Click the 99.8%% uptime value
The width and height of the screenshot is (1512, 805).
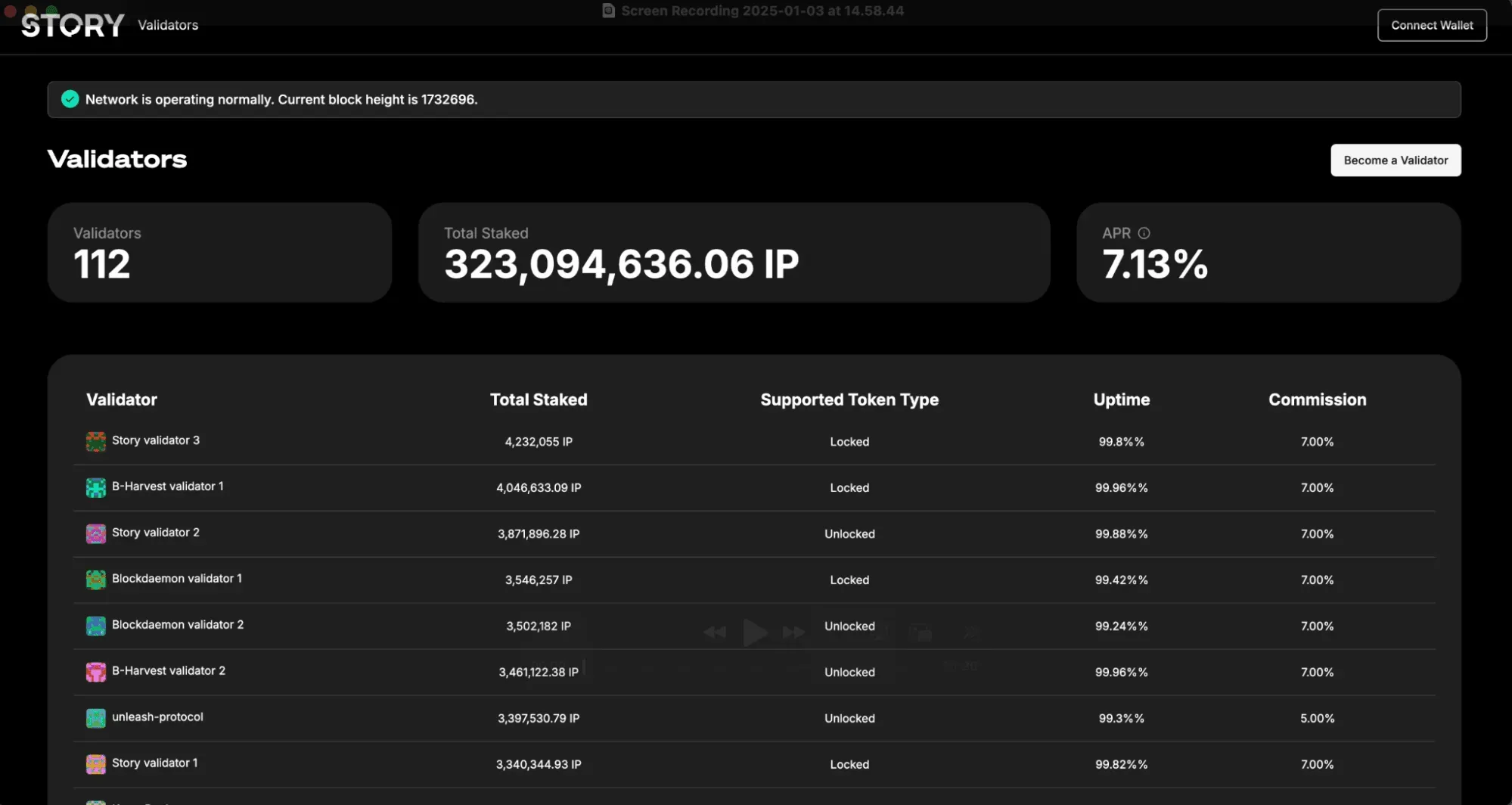(x=1122, y=442)
